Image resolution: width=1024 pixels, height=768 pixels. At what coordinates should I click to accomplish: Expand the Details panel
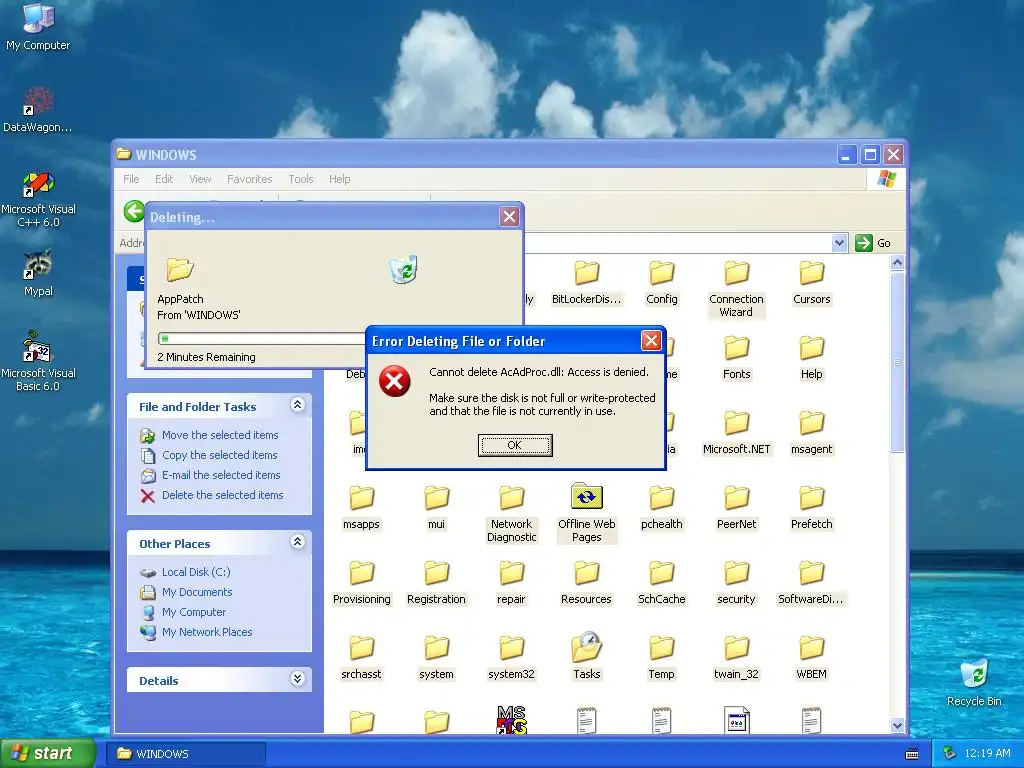[x=297, y=679]
